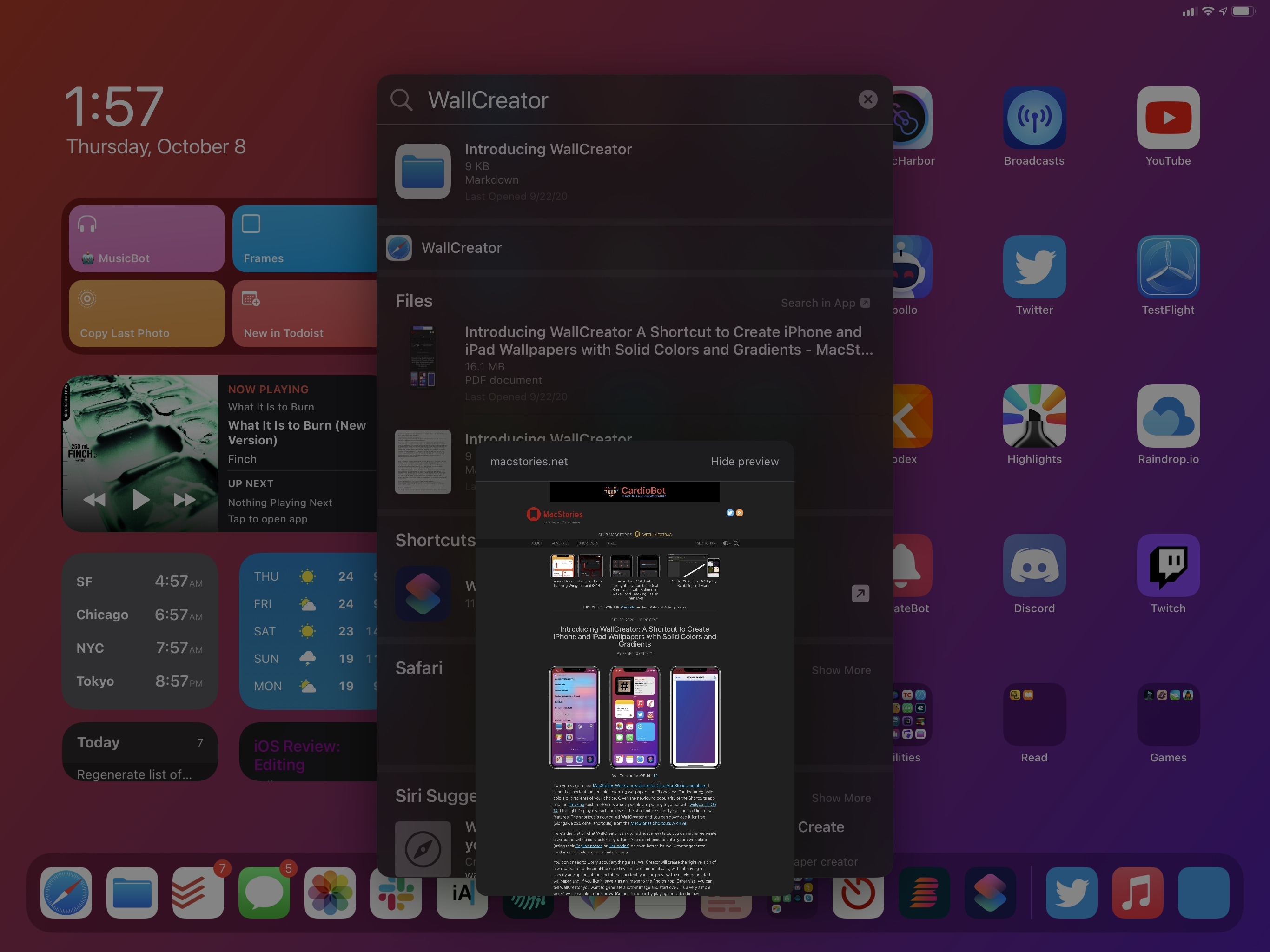Open the shortcut result arrow button

coord(860,593)
